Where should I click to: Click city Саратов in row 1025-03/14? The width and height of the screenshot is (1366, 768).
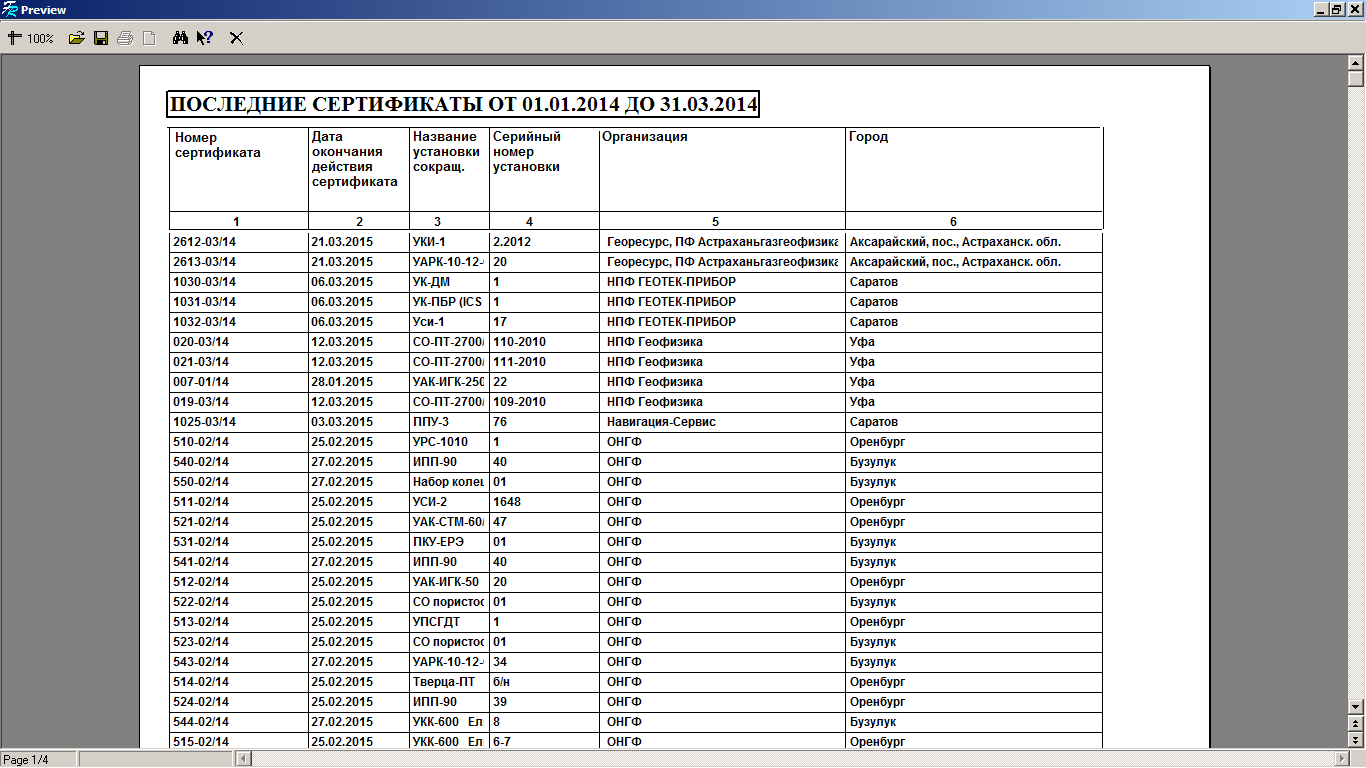click(874, 422)
